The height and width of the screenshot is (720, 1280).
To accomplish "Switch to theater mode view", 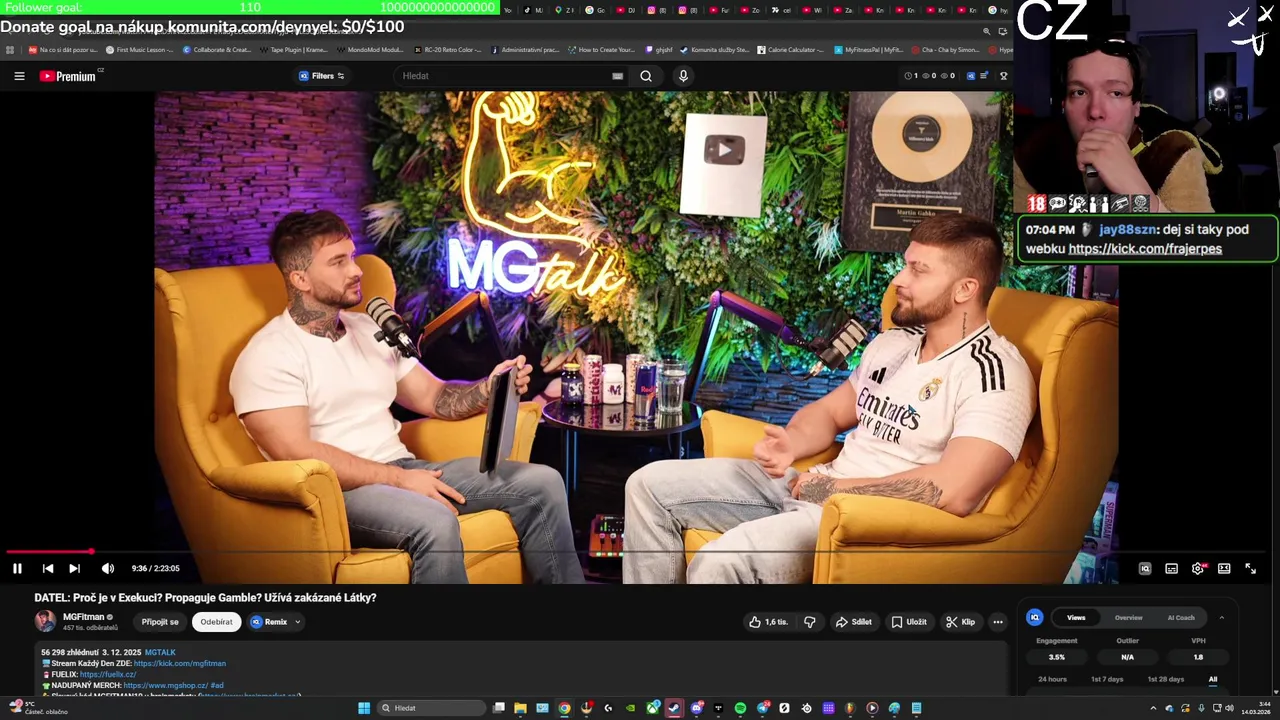I will (1224, 568).
